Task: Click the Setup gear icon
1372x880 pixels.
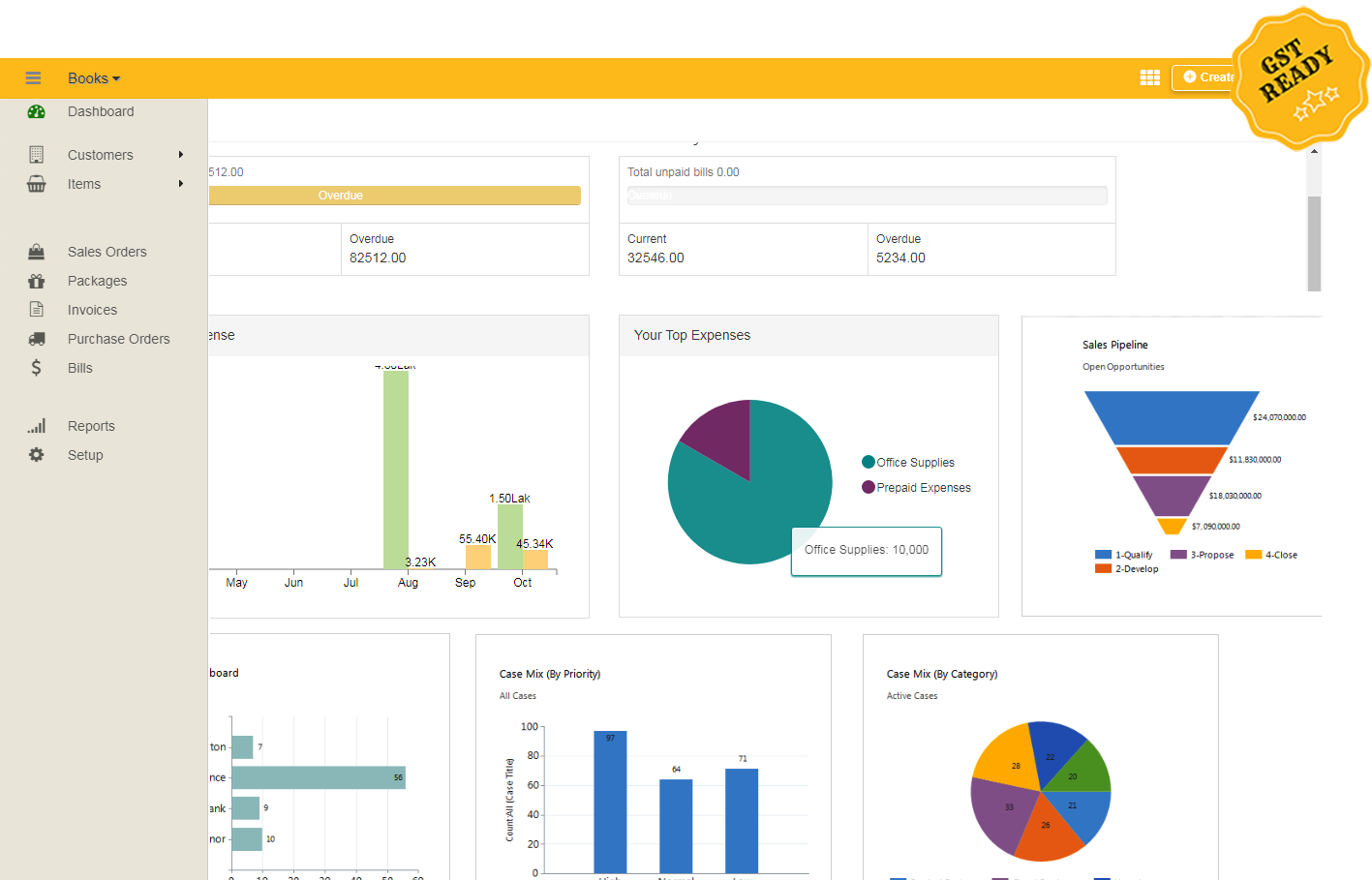Action: coord(37,455)
